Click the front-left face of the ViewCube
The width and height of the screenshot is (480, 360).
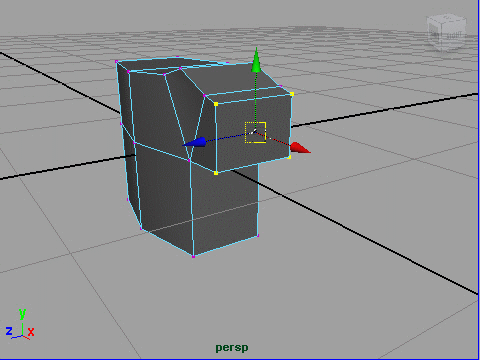[x=435, y=34]
